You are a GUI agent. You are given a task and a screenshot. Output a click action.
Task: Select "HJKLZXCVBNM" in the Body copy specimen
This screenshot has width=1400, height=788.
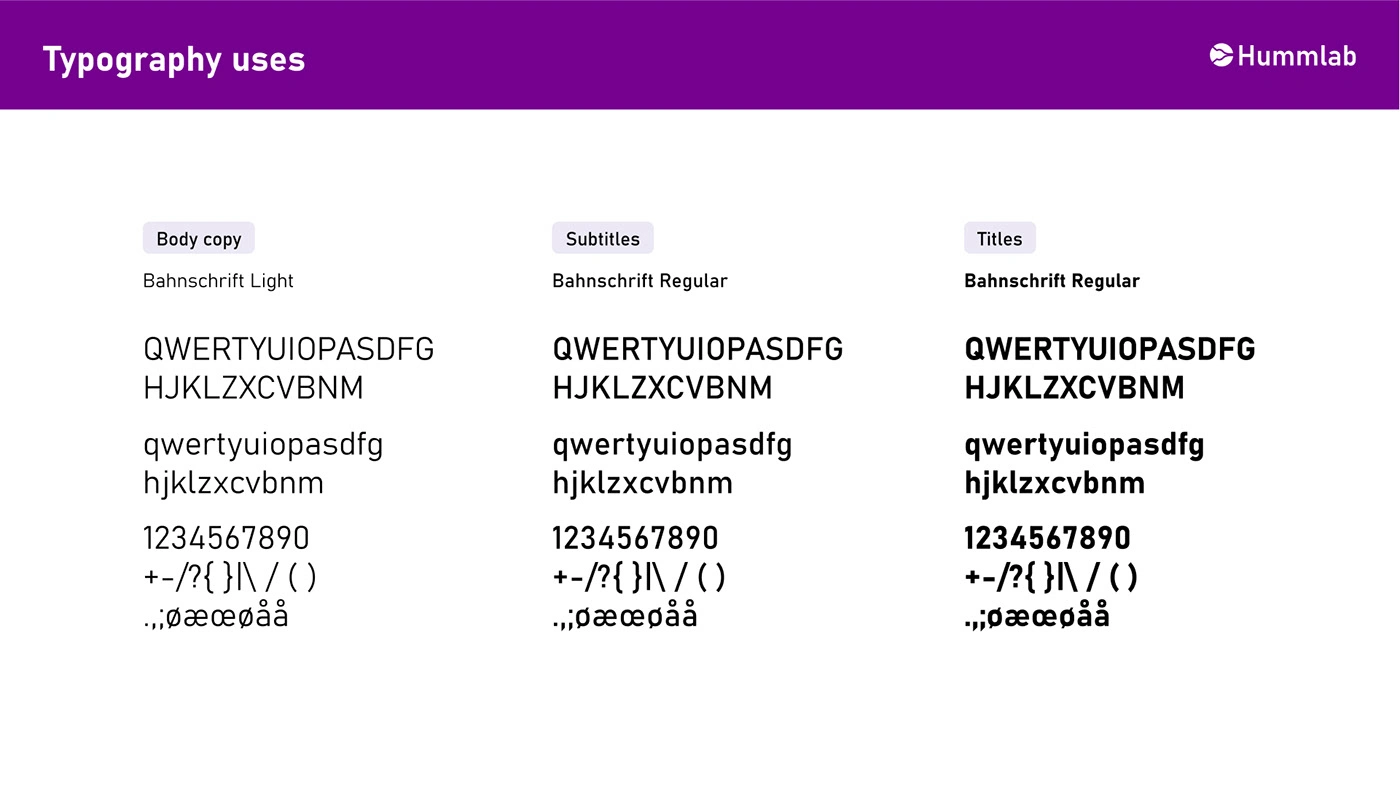tap(254, 388)
